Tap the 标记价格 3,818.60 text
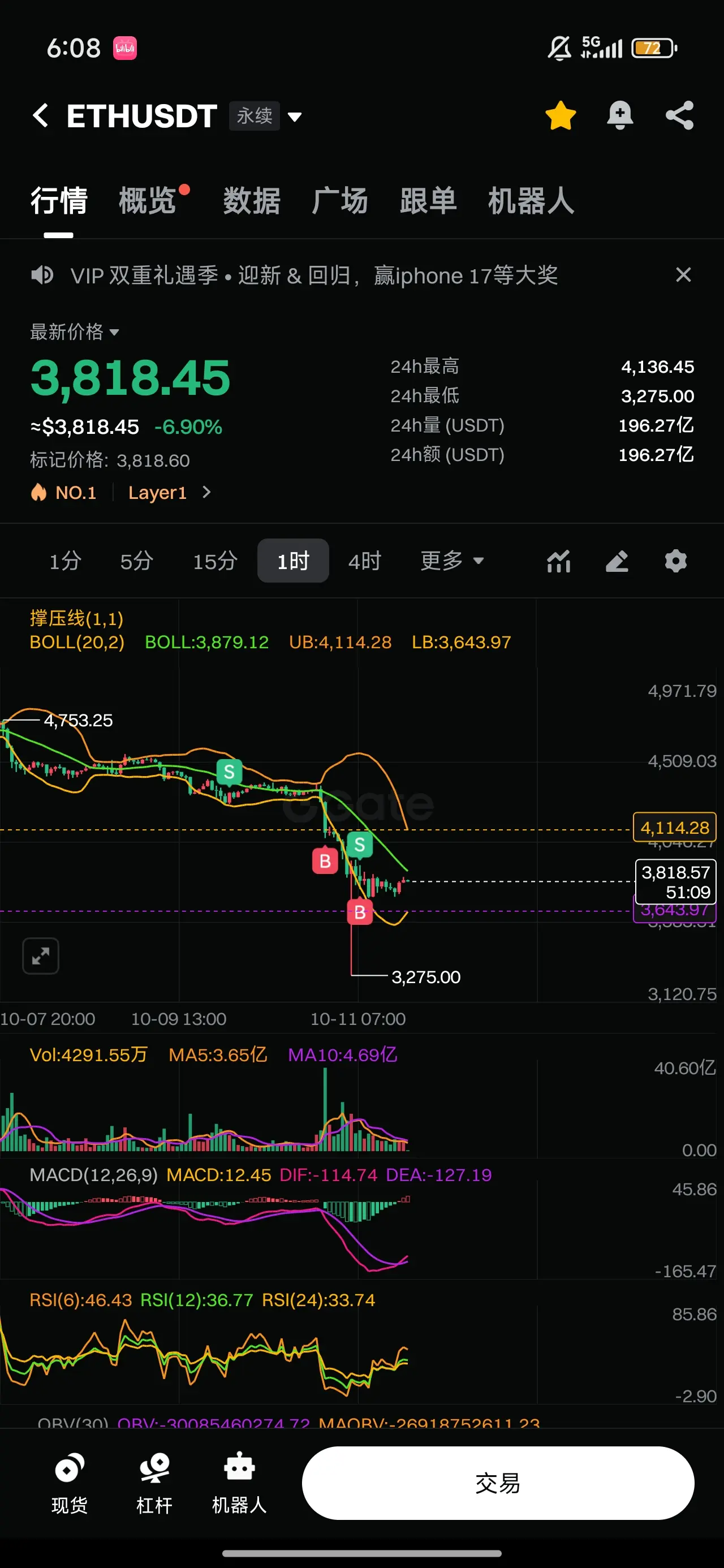724x1568 pixels. [x=110, y=460]
